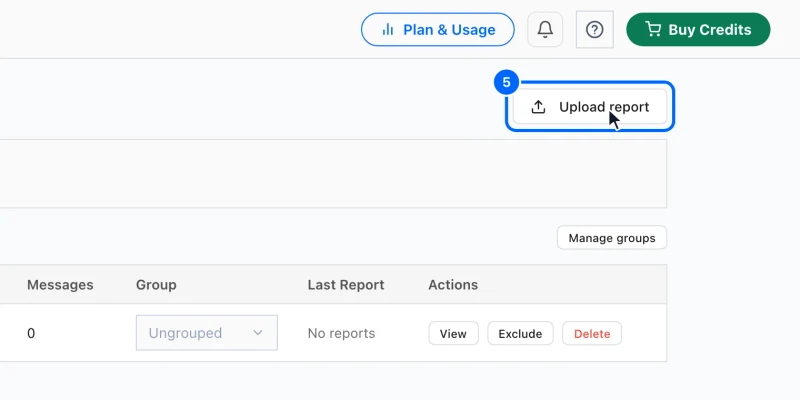Open the help question mark icon
The width and height of the screenshot is (800, 400).
pos(594,30)
